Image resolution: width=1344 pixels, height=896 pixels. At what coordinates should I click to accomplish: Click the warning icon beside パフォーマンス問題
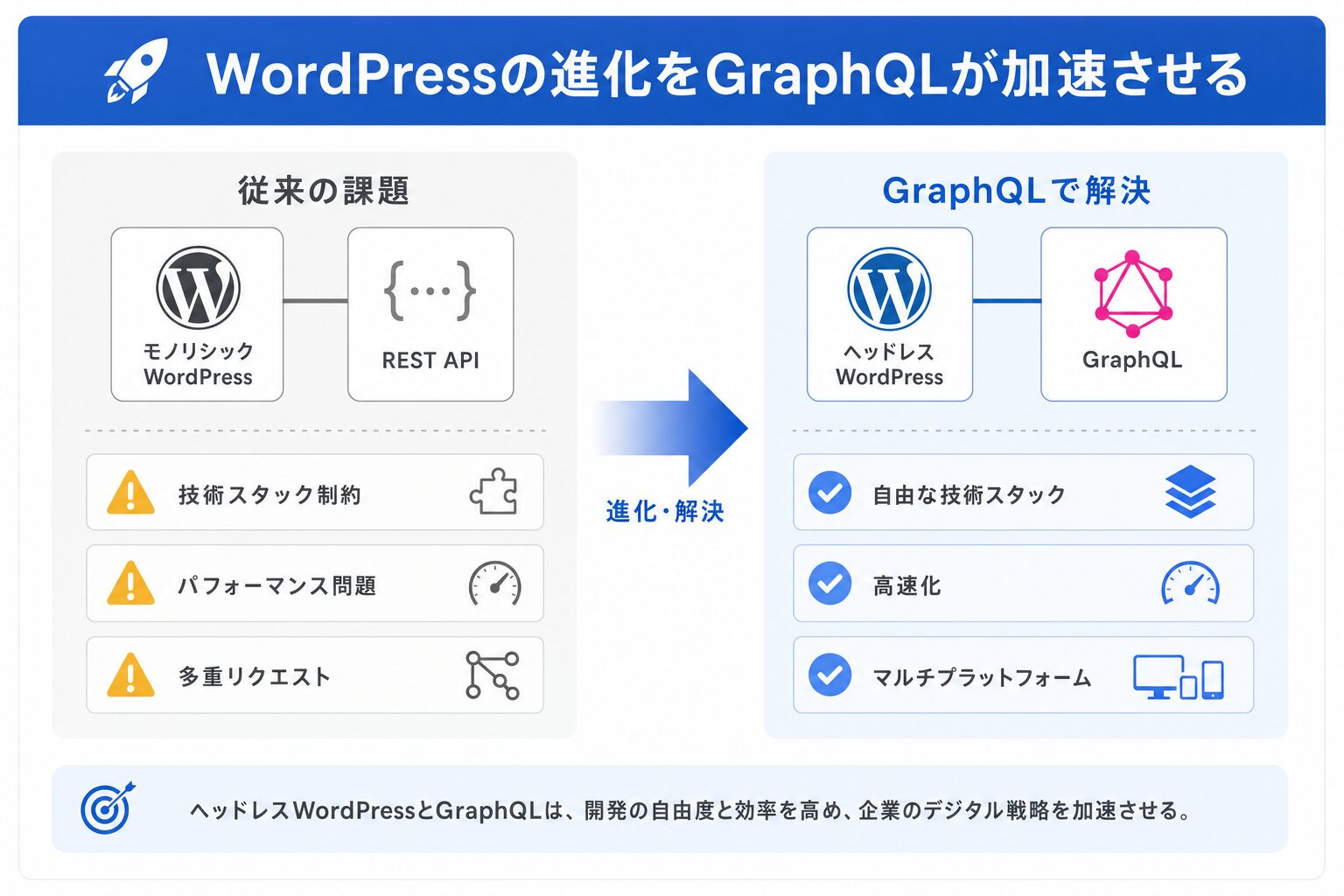point(130,583)
